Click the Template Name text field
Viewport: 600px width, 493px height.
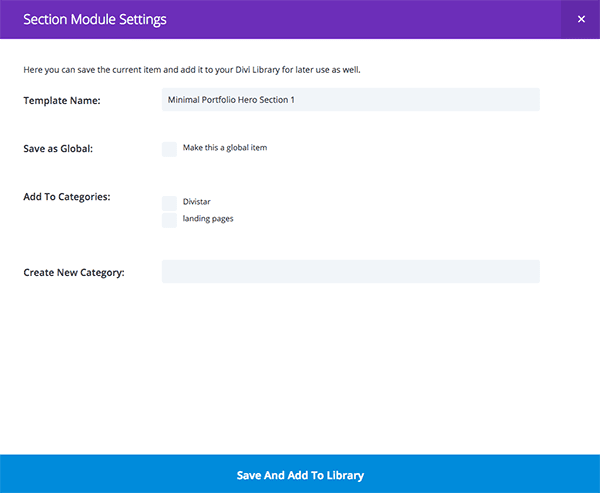[x=350, y=100]
